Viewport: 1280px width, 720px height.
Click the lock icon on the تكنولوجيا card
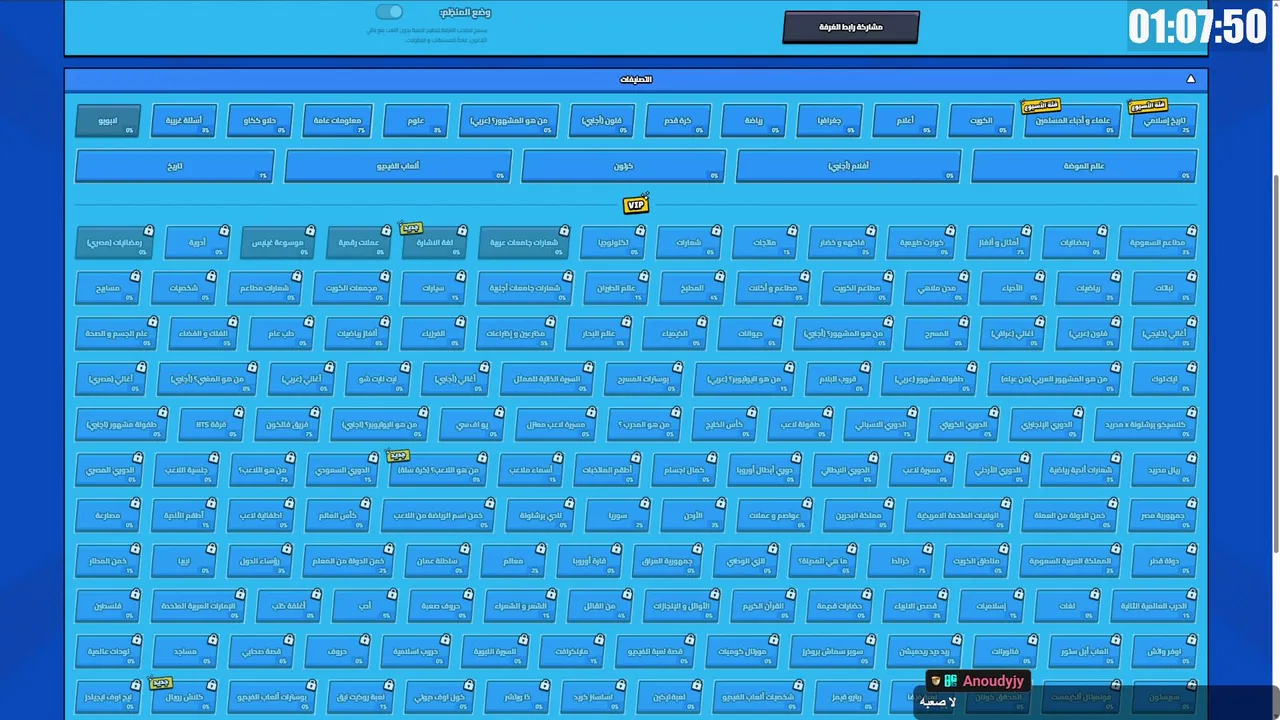tap(639, 231)
